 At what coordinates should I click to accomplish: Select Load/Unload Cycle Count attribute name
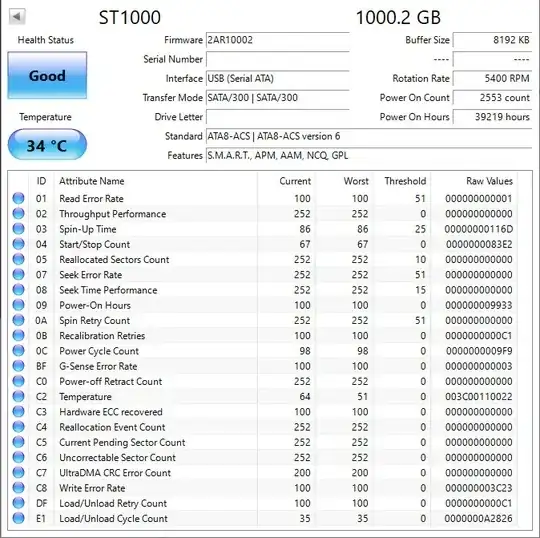click(x=113, y=519)
